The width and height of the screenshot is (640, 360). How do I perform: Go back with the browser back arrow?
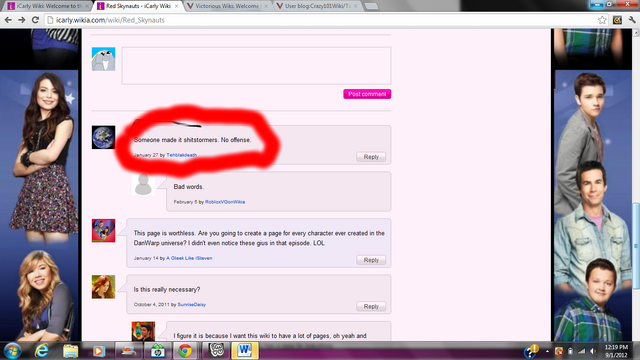click(x=8, y=20)
